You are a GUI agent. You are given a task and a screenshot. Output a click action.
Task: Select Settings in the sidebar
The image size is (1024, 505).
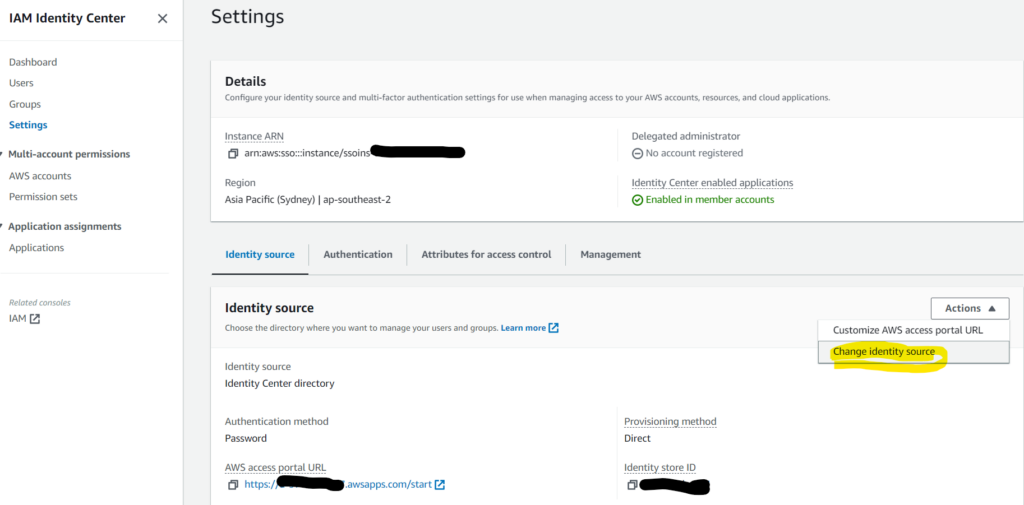tap(28, 125)
